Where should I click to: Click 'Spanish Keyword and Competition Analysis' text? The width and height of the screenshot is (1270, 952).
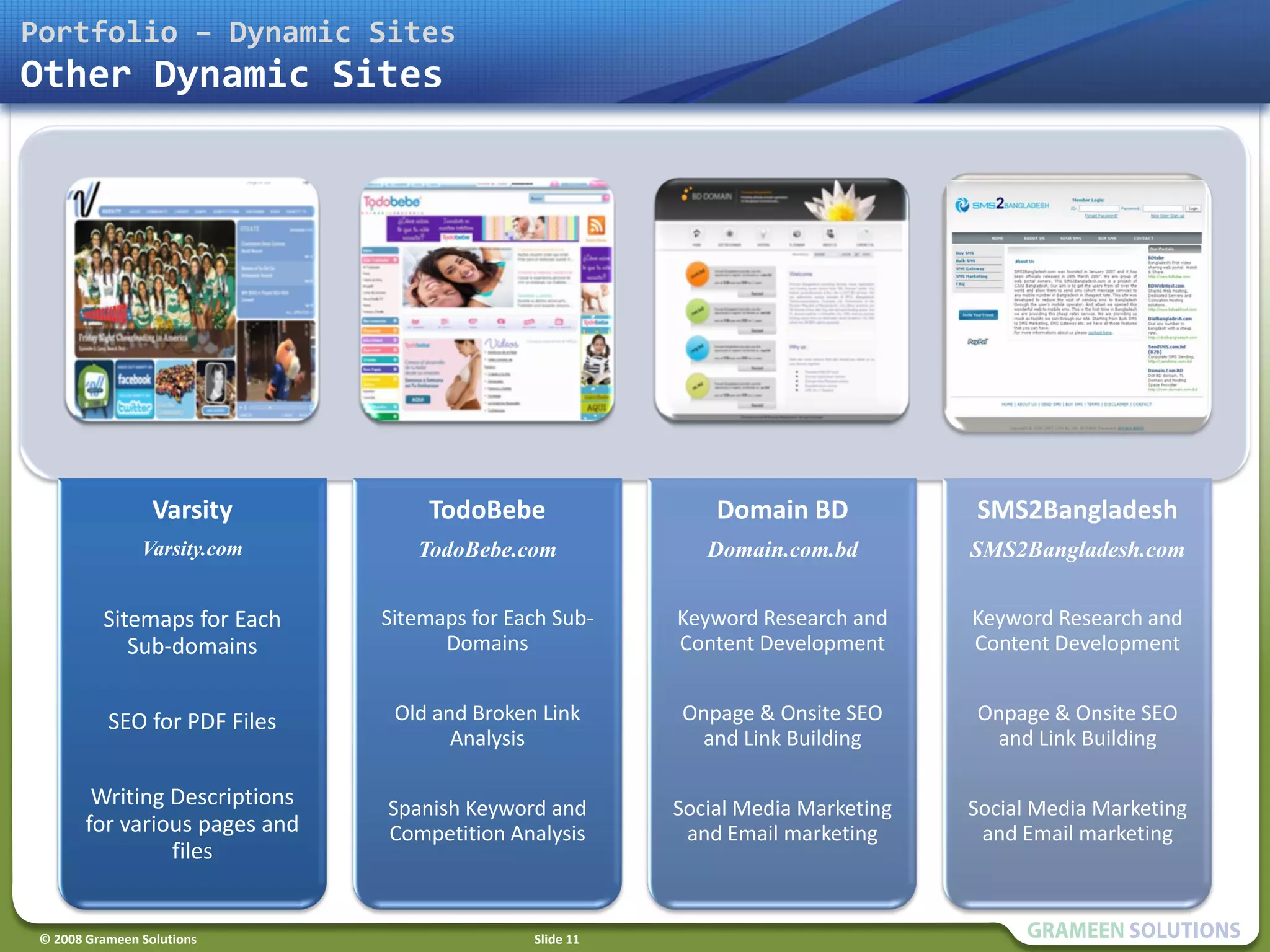point(487,821)
